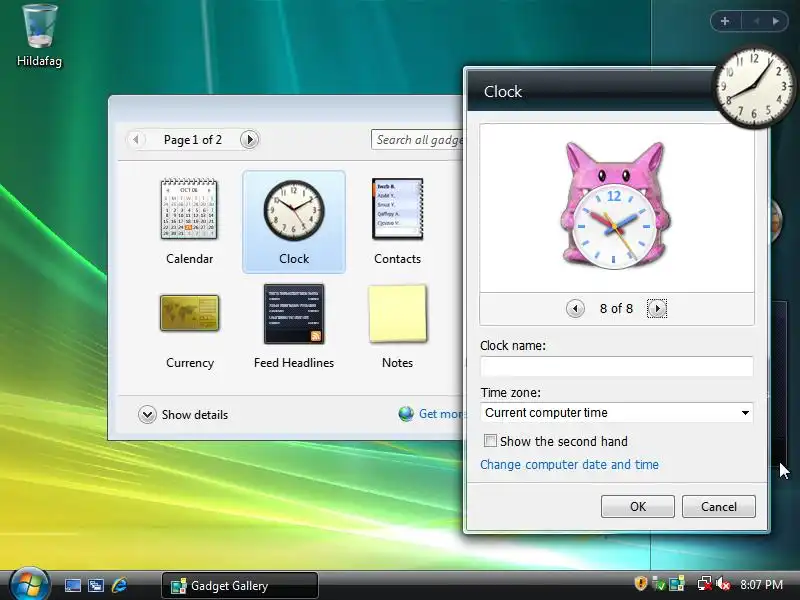Show next clock face style

coord(657,308)
